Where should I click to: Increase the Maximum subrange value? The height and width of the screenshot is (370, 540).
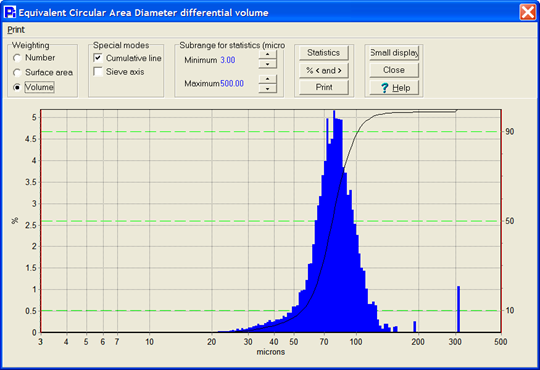coord(268,79)
